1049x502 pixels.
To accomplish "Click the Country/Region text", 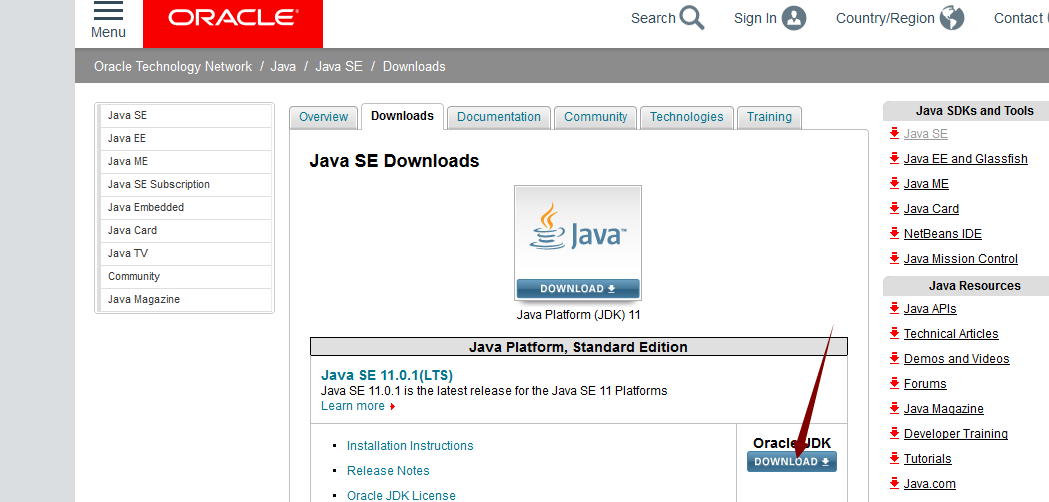I will tap(885, 19).
